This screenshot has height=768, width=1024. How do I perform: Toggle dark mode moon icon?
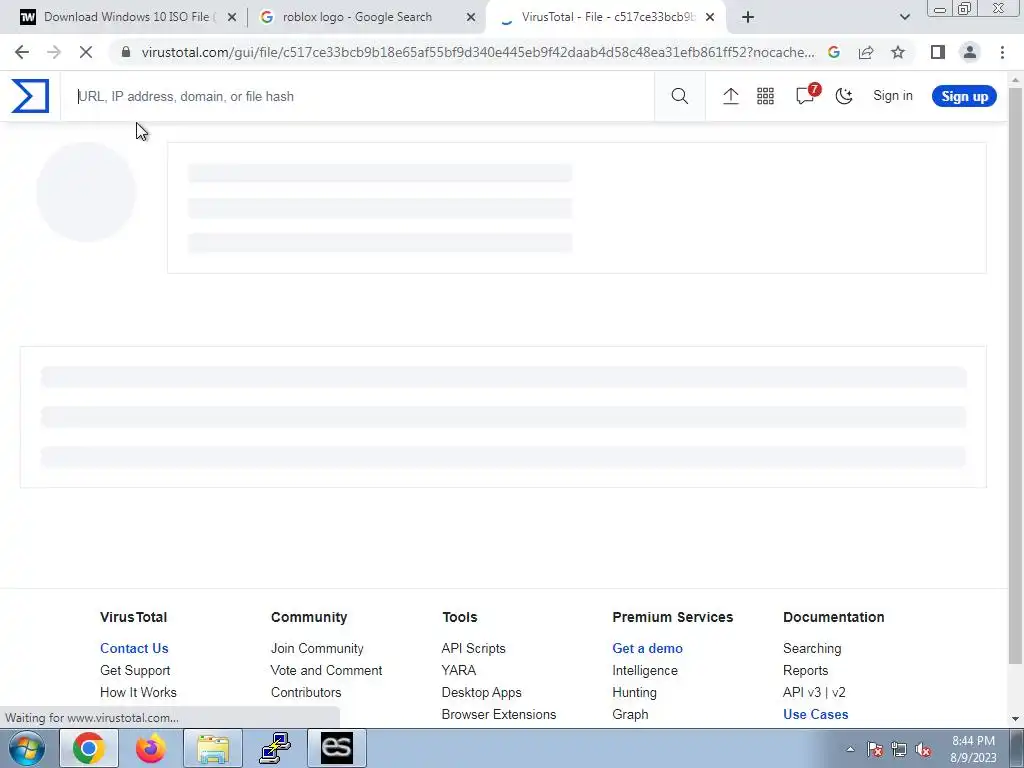click(844, 96)
